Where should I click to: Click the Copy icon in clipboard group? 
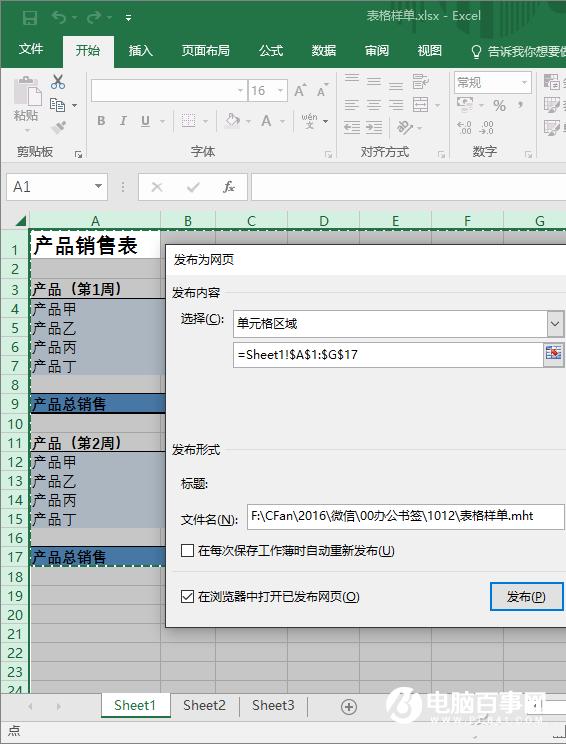(x=57, y=105)
